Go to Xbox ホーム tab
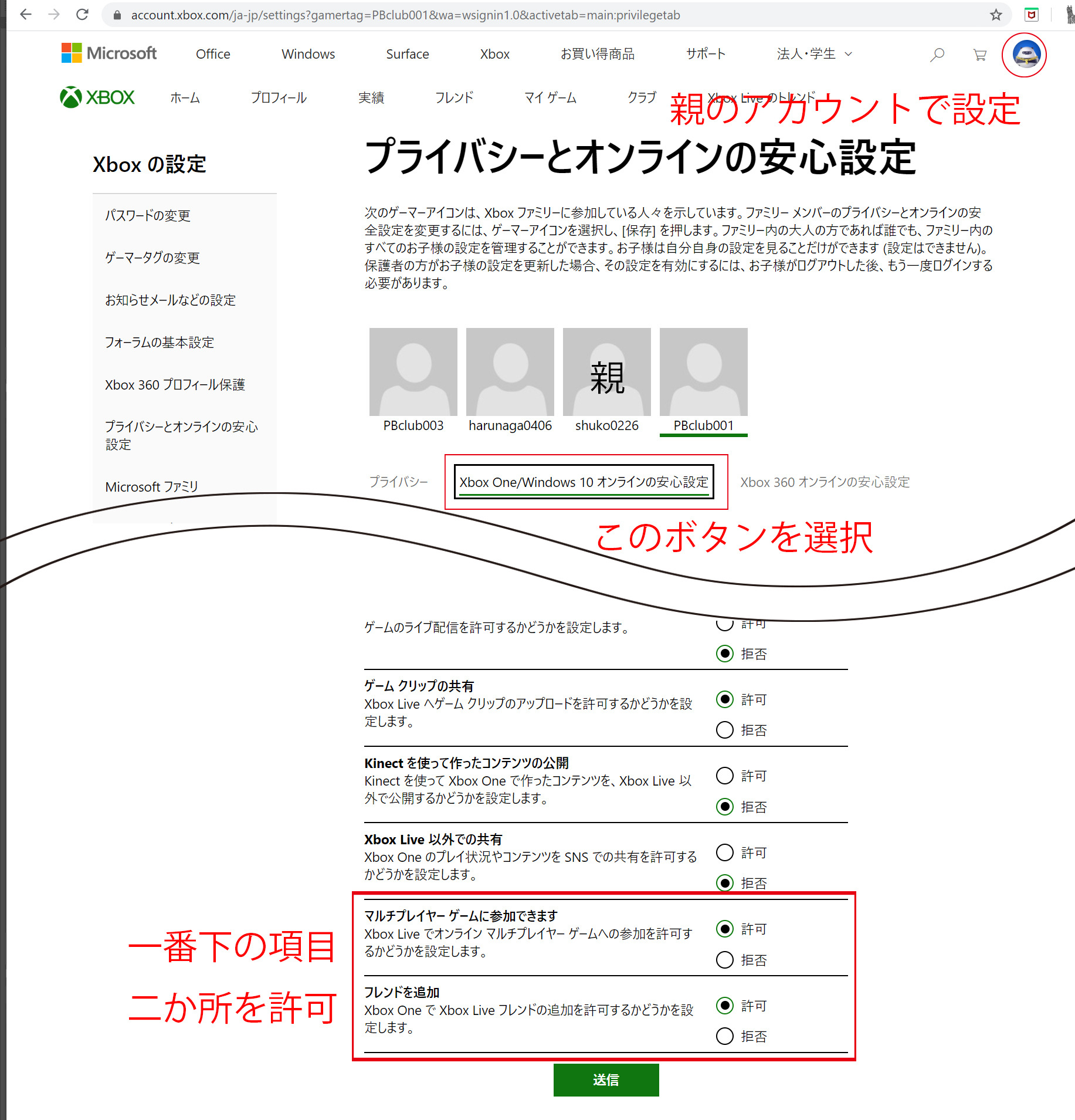Image resolution: width=1075 pixels, height=1120 pixels. click(185, 98)
